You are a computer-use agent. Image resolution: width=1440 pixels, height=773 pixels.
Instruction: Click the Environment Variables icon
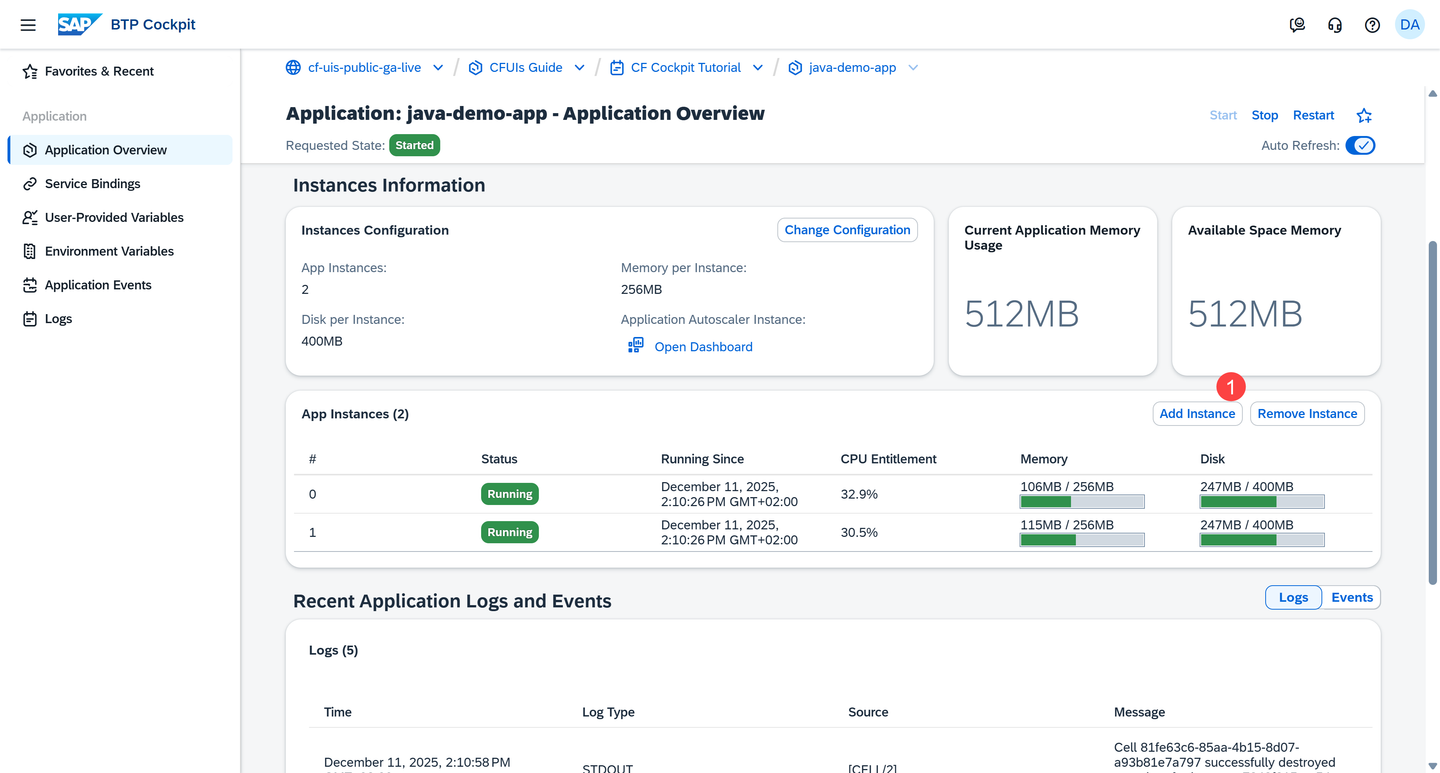tap(30, 251)
